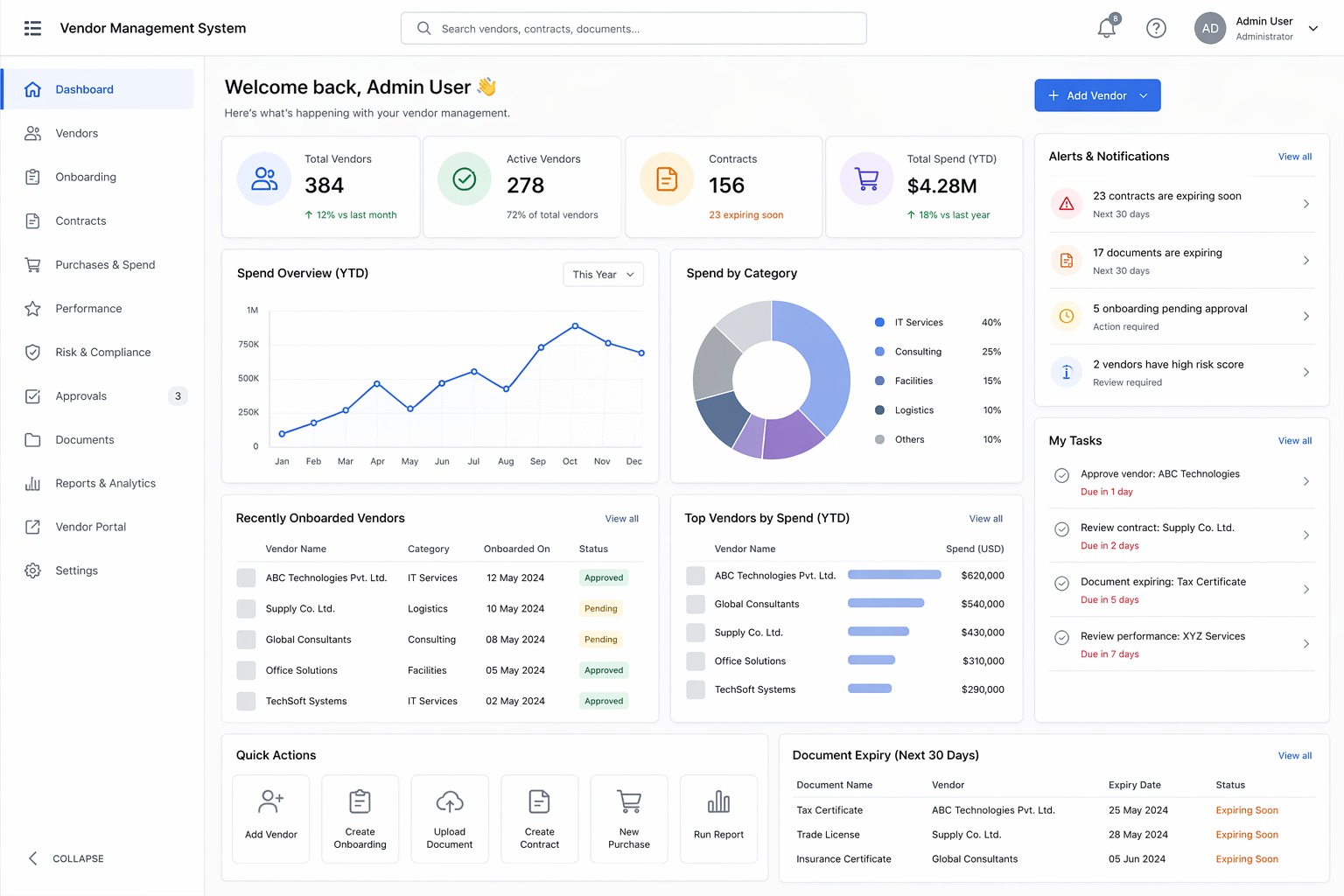Collapse the sidebar with the arrow
The image size is (1344, 896).
tap(32, 858)
